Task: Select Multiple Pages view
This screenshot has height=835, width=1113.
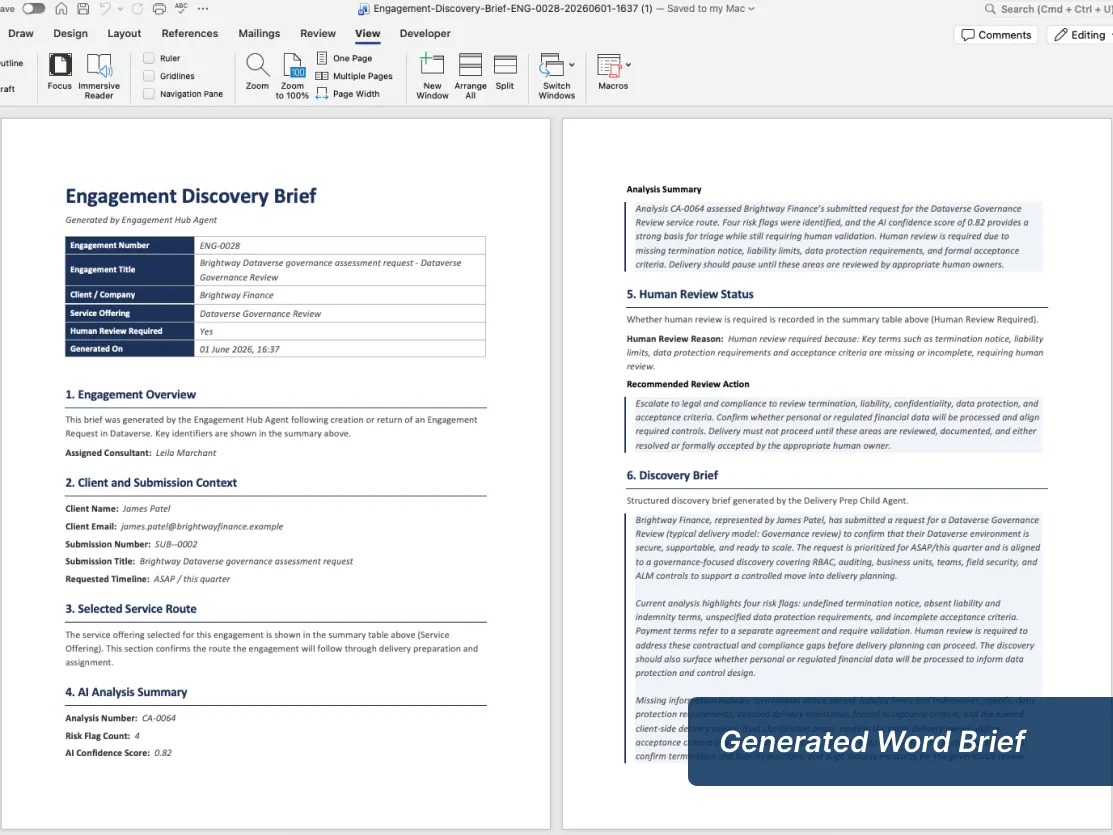Action: tap(353, 76)
